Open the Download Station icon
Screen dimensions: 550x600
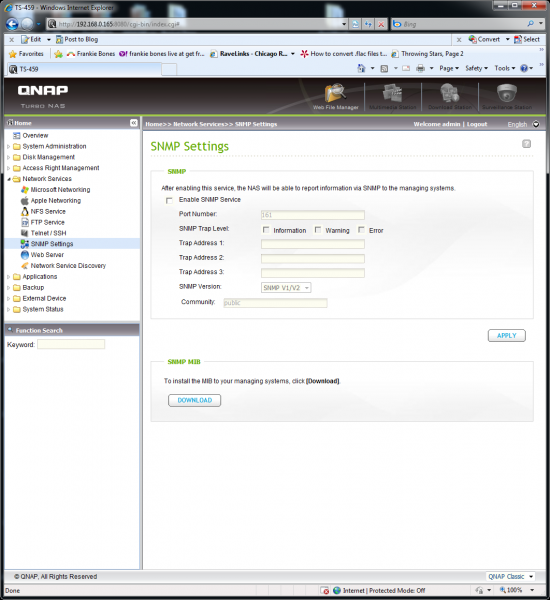[450, 97]
